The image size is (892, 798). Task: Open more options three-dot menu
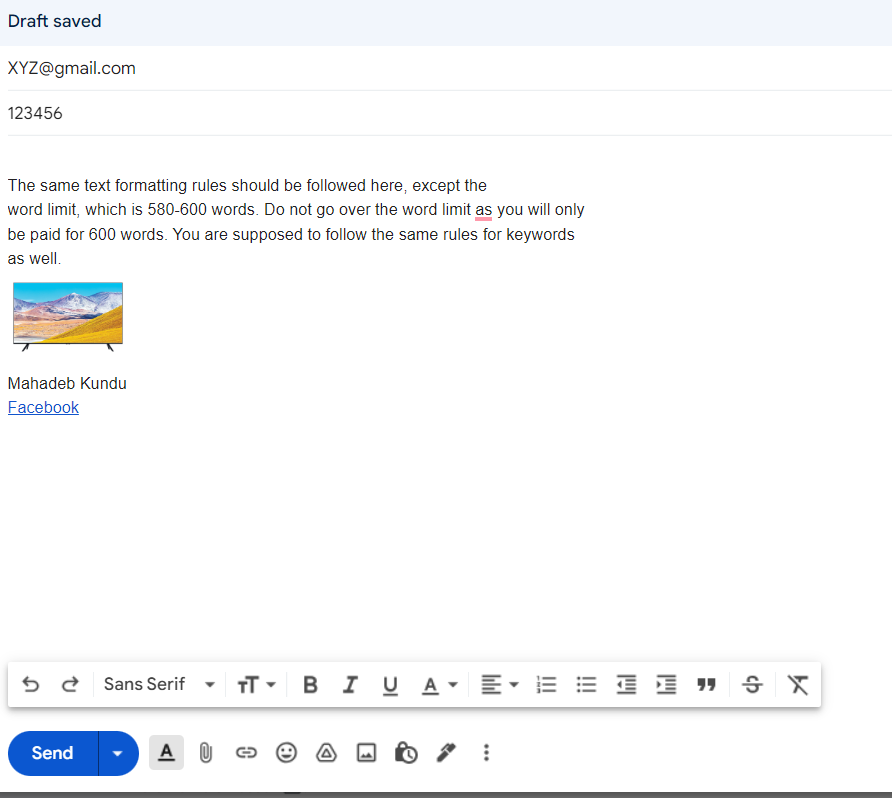tap(486, 752)
